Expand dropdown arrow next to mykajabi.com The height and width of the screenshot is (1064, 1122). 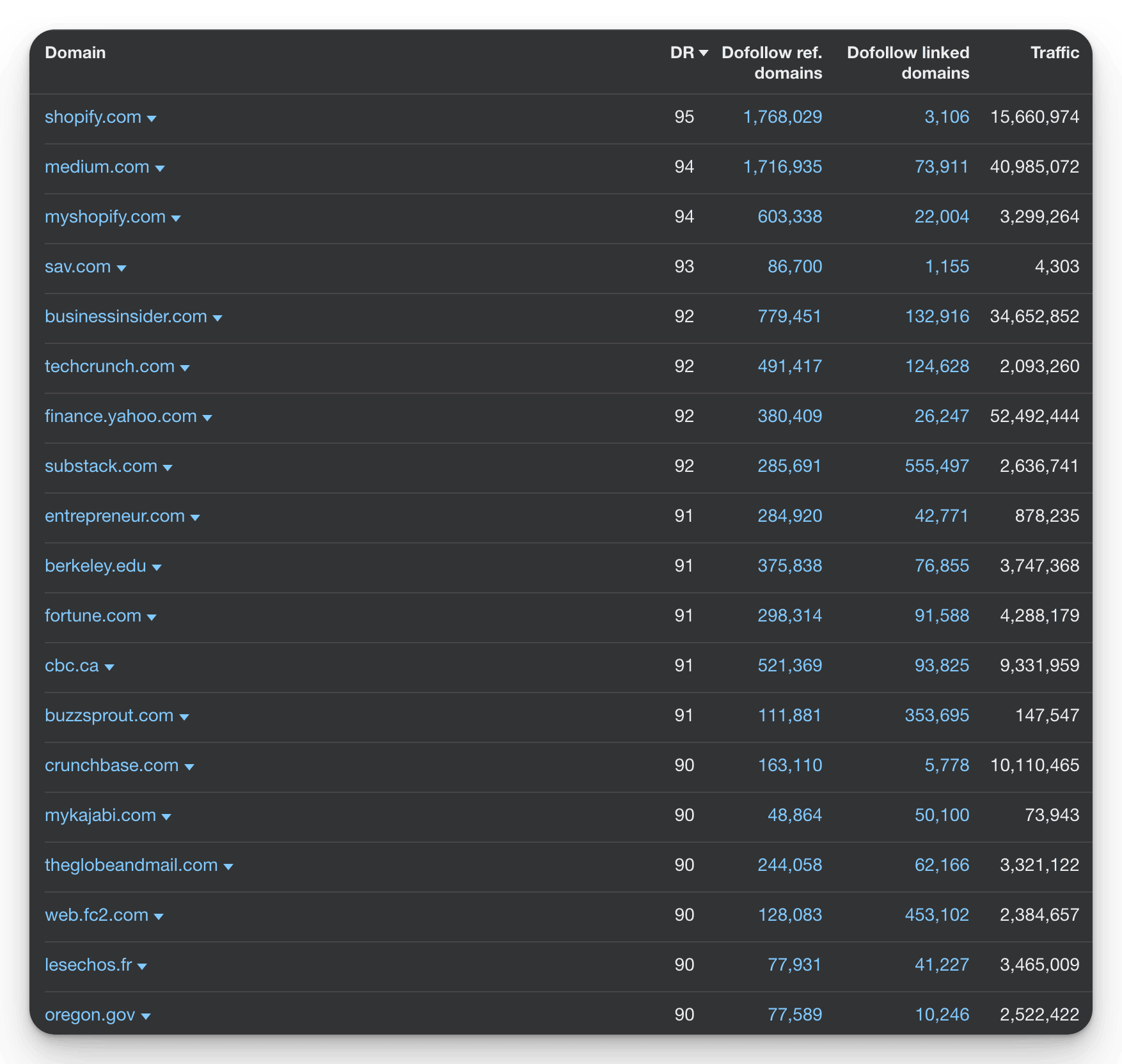pyautogui.click(x=166, y=817)
